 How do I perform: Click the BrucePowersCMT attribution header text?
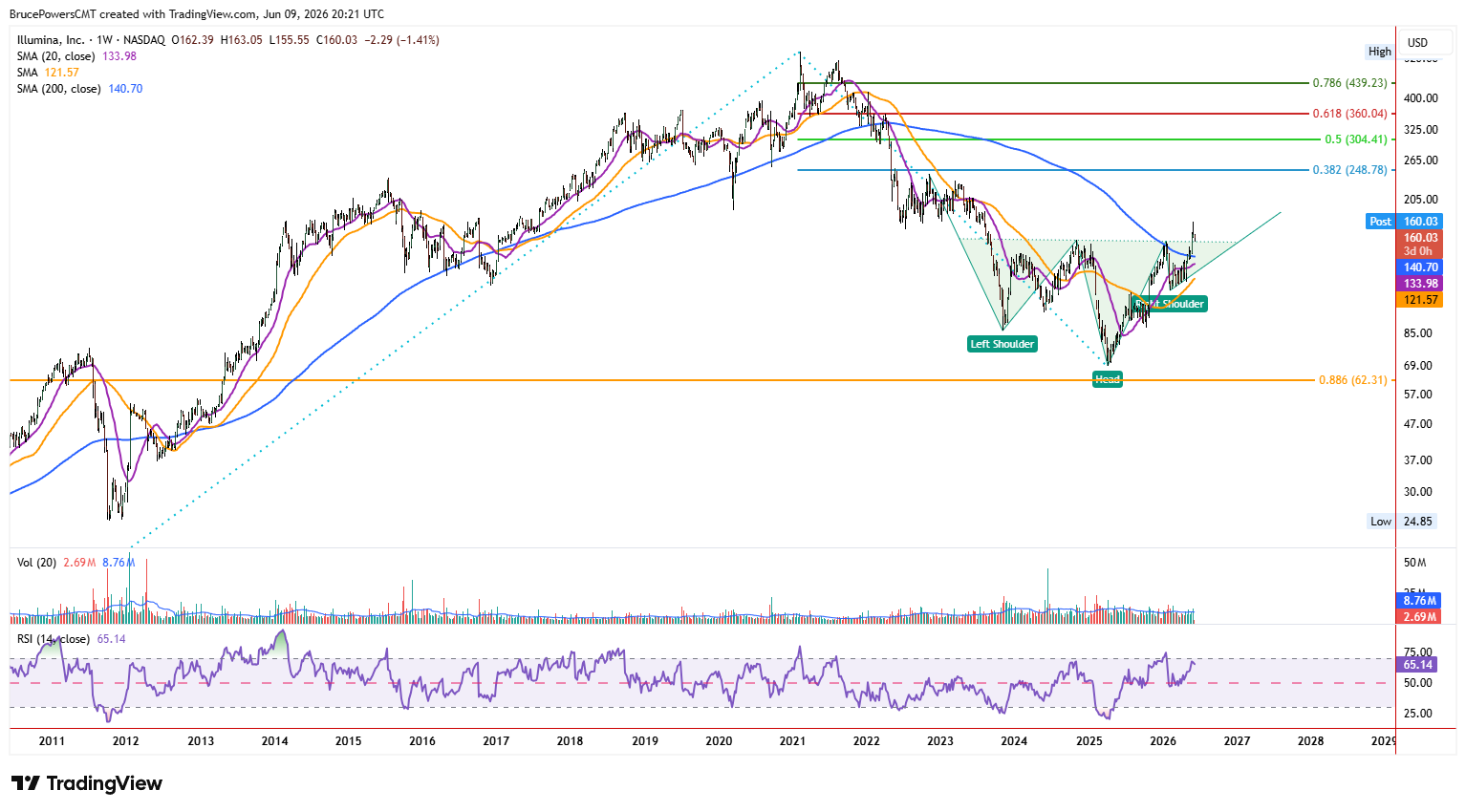[x=197, y=14]
